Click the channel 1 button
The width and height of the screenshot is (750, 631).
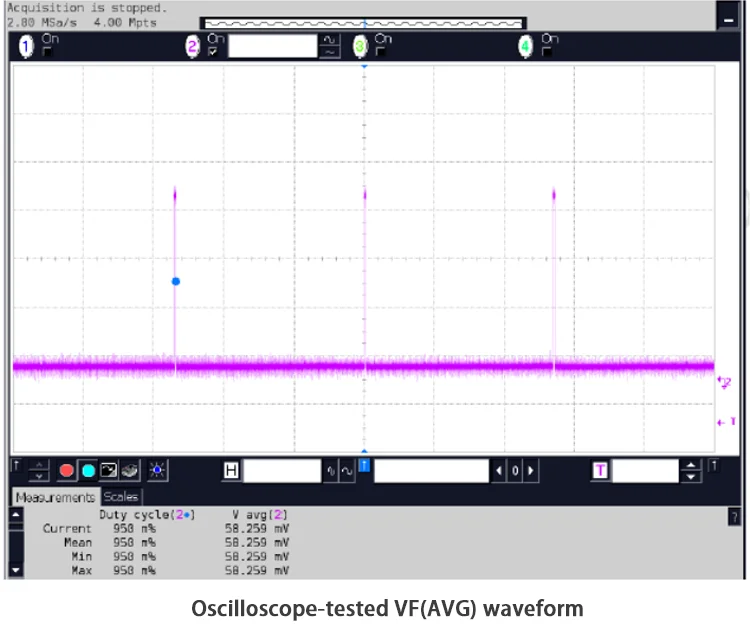26,46
